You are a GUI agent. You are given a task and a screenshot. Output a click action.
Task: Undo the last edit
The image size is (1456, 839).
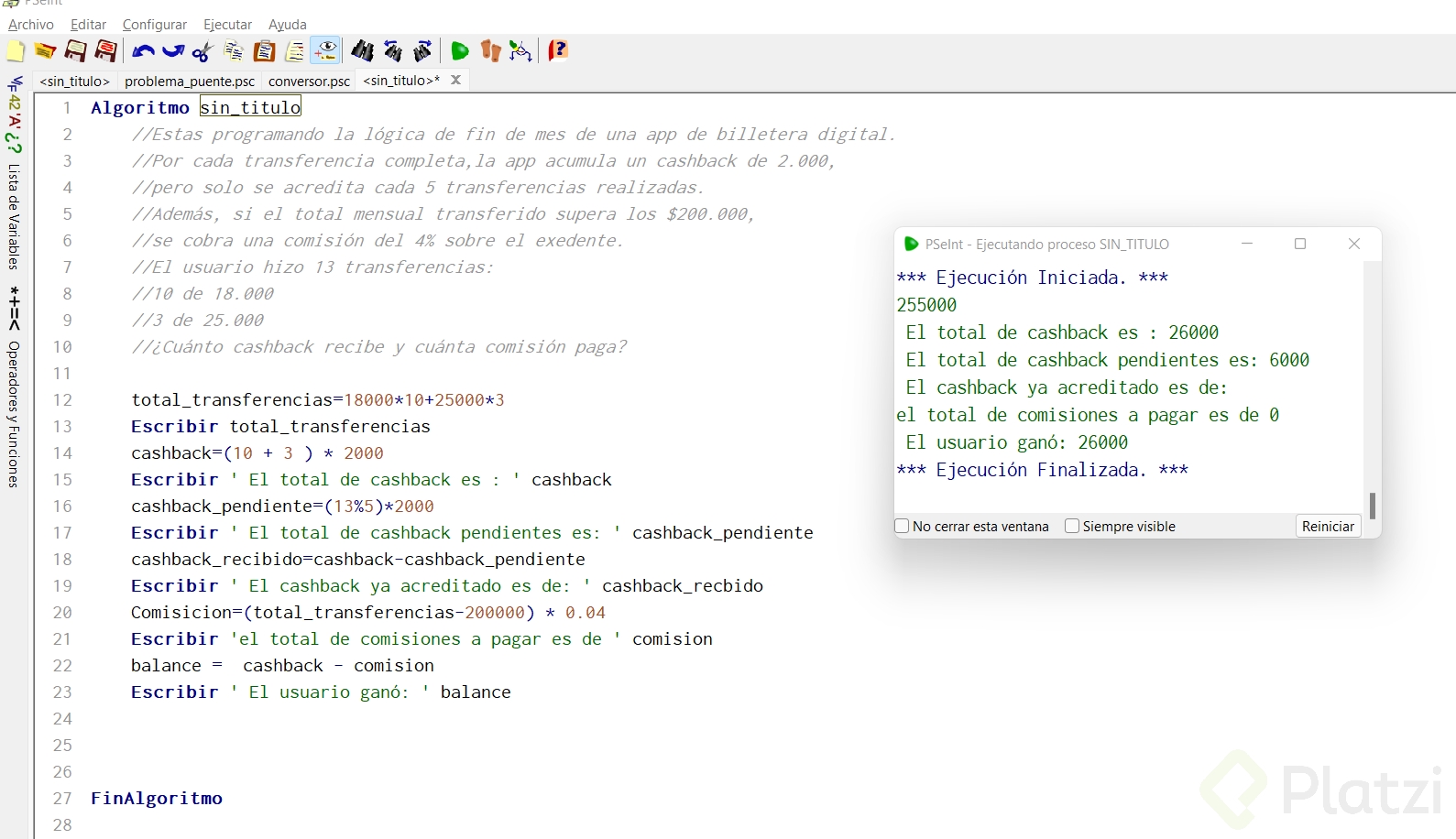tap(143, 51)
